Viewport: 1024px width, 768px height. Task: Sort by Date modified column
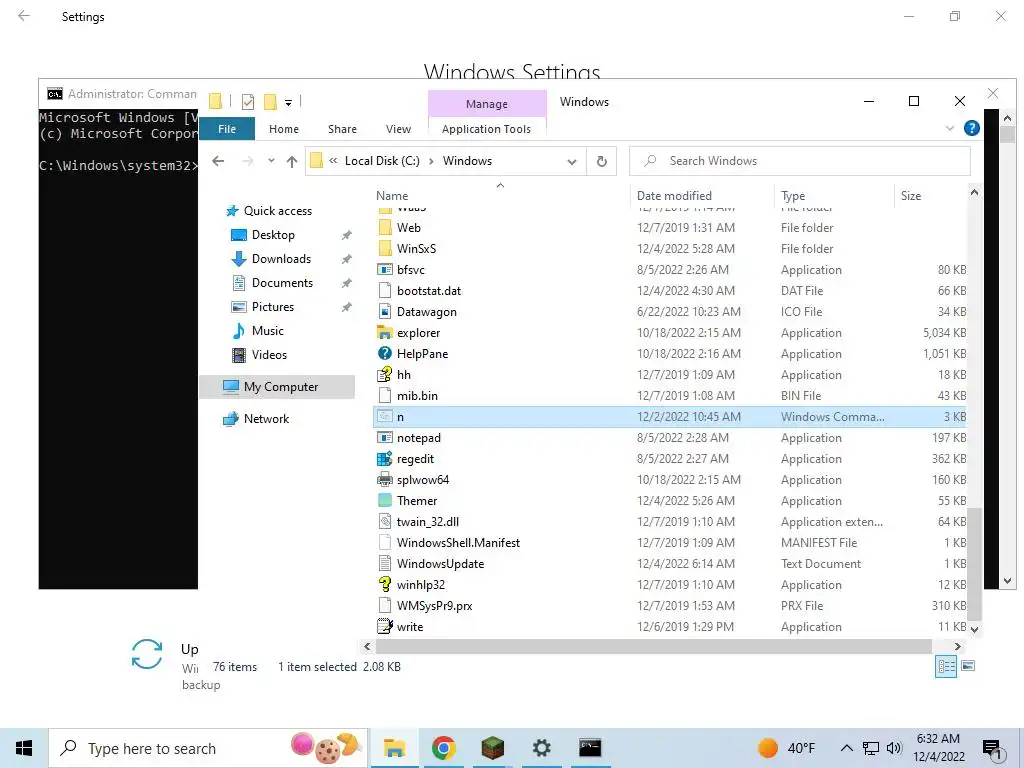click(x=674, y=195)
